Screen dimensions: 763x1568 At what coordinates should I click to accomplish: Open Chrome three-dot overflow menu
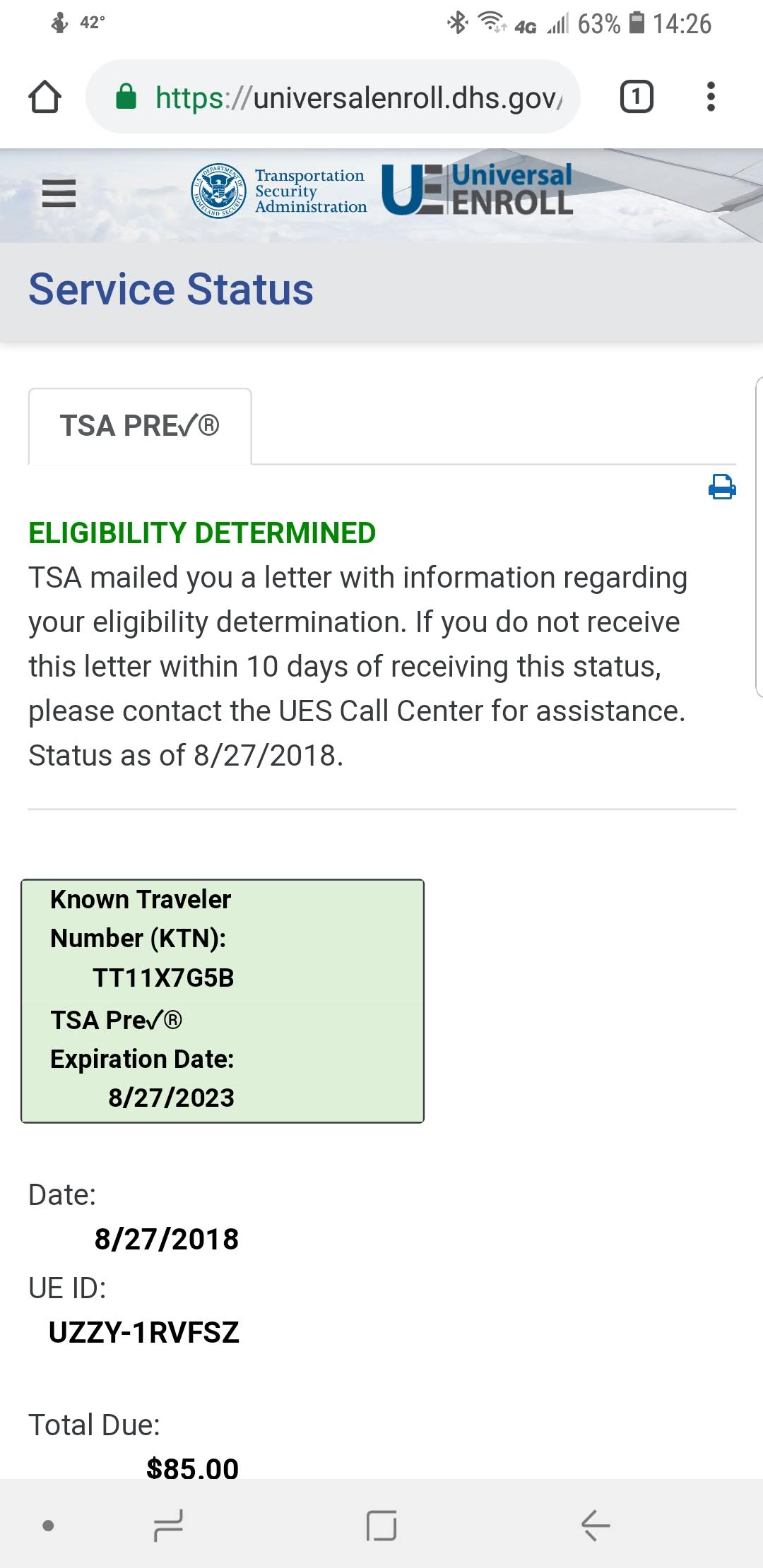[x=711, y=97]
